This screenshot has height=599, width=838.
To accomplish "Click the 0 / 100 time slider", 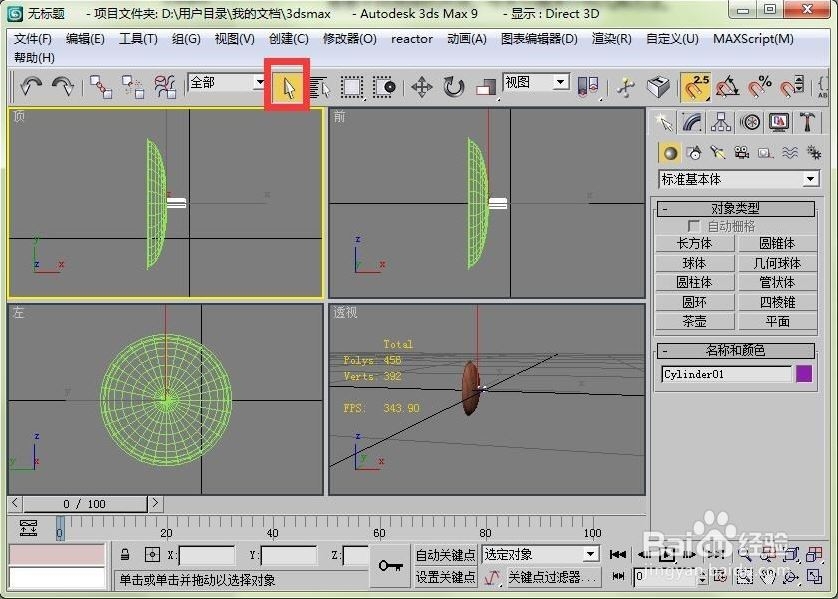I will point(84,504).
